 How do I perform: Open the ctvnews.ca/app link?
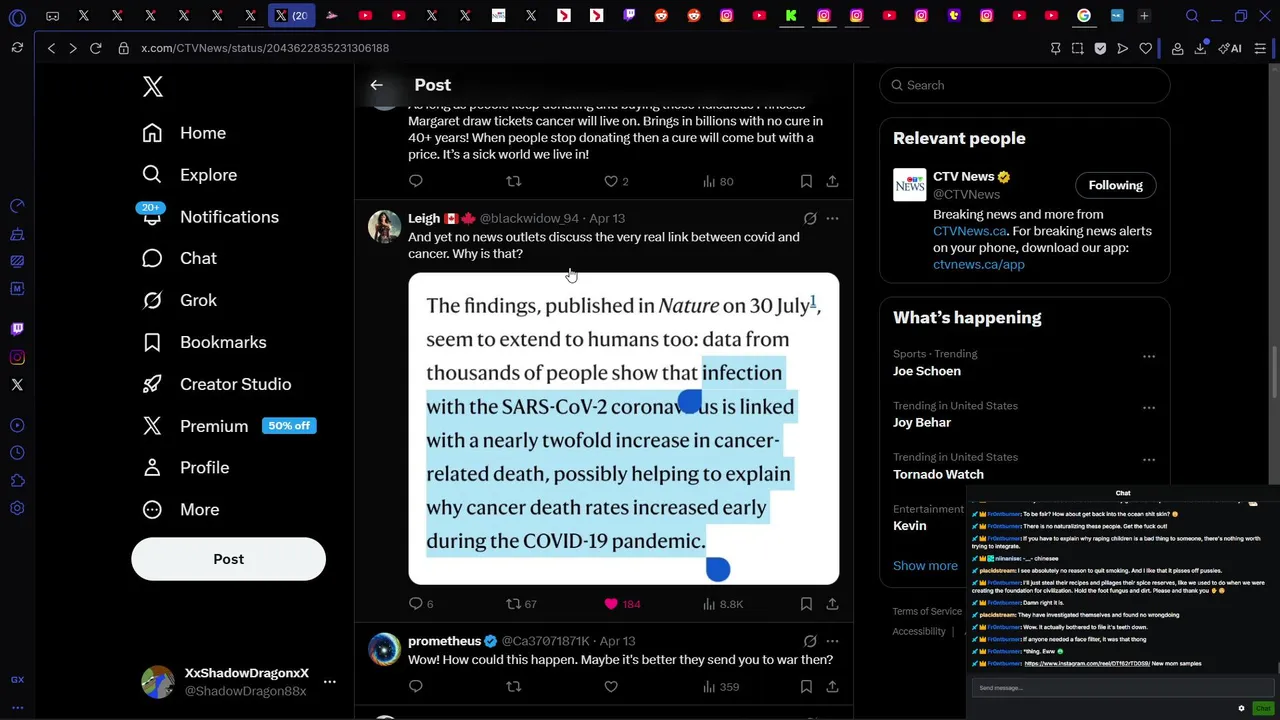pos(978,264)
